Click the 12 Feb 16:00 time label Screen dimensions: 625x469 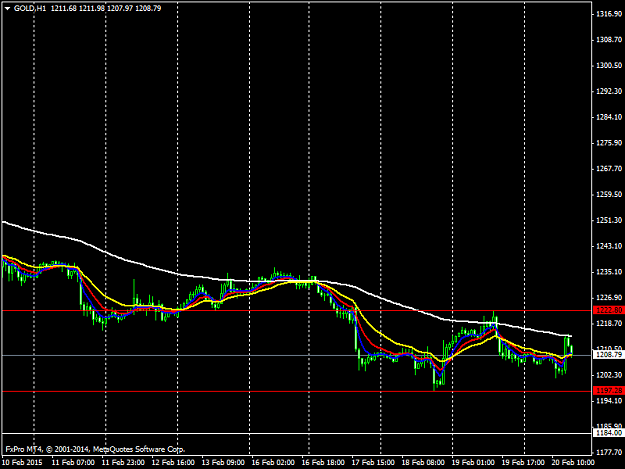tap(173, 463)
